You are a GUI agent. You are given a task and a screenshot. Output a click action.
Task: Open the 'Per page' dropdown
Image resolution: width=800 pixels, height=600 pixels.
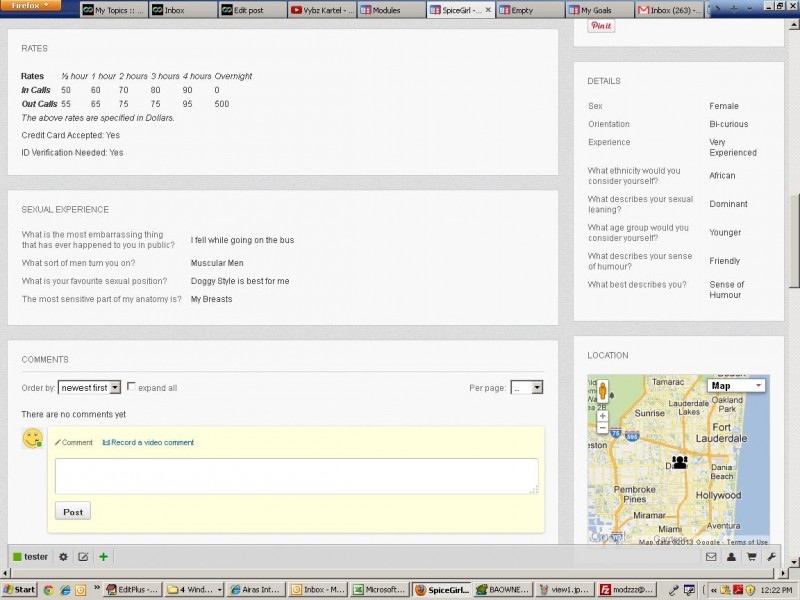pyautogui.click(x=526, y=387)
